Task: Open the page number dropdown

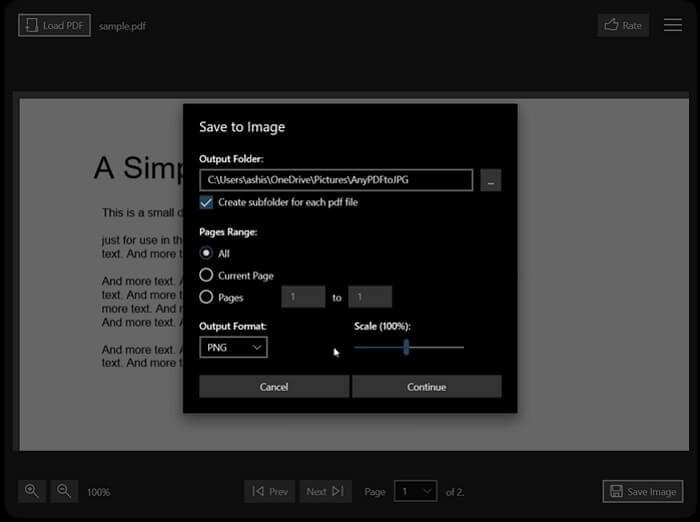Action: (415, 491)
